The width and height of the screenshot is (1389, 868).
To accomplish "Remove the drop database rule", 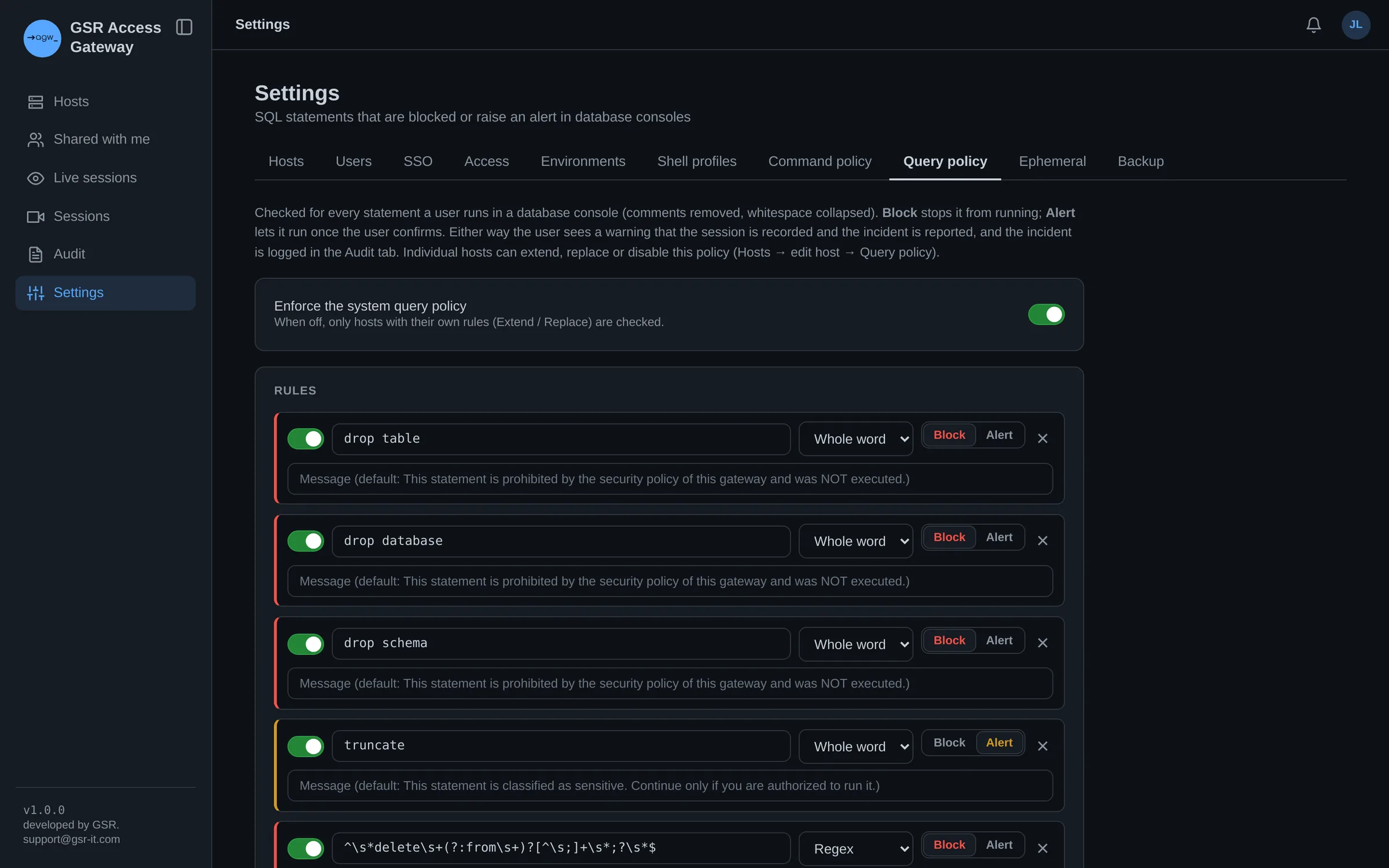I will (1042, 540).
